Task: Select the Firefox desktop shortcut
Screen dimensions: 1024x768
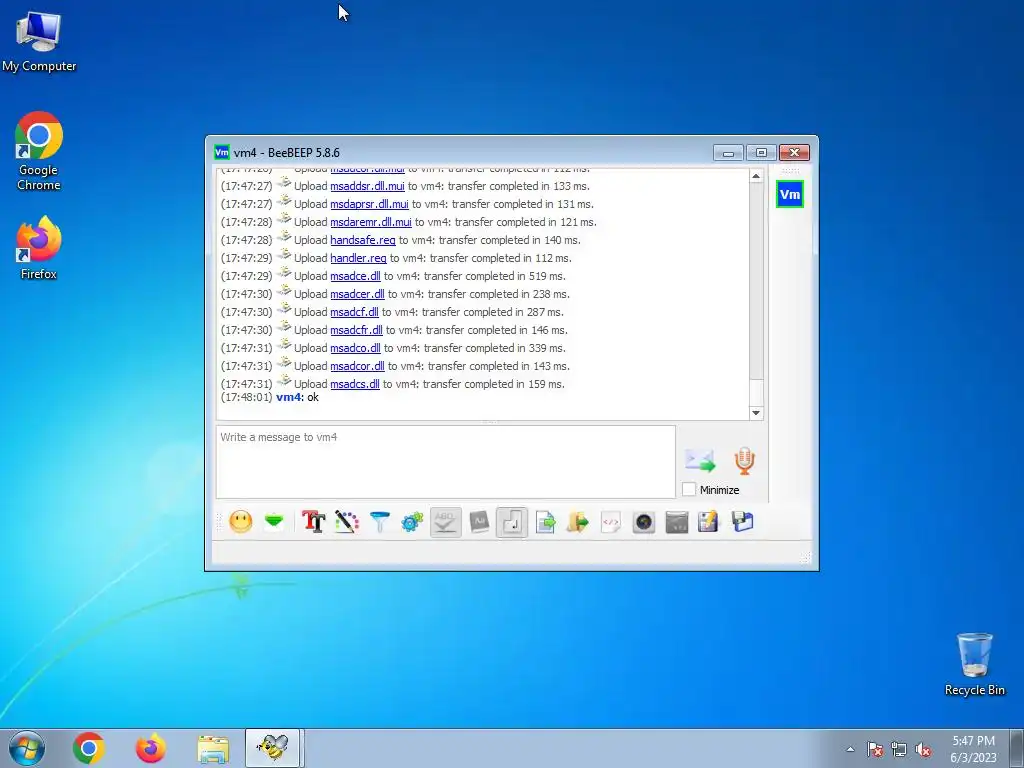Action: [39, 248]
